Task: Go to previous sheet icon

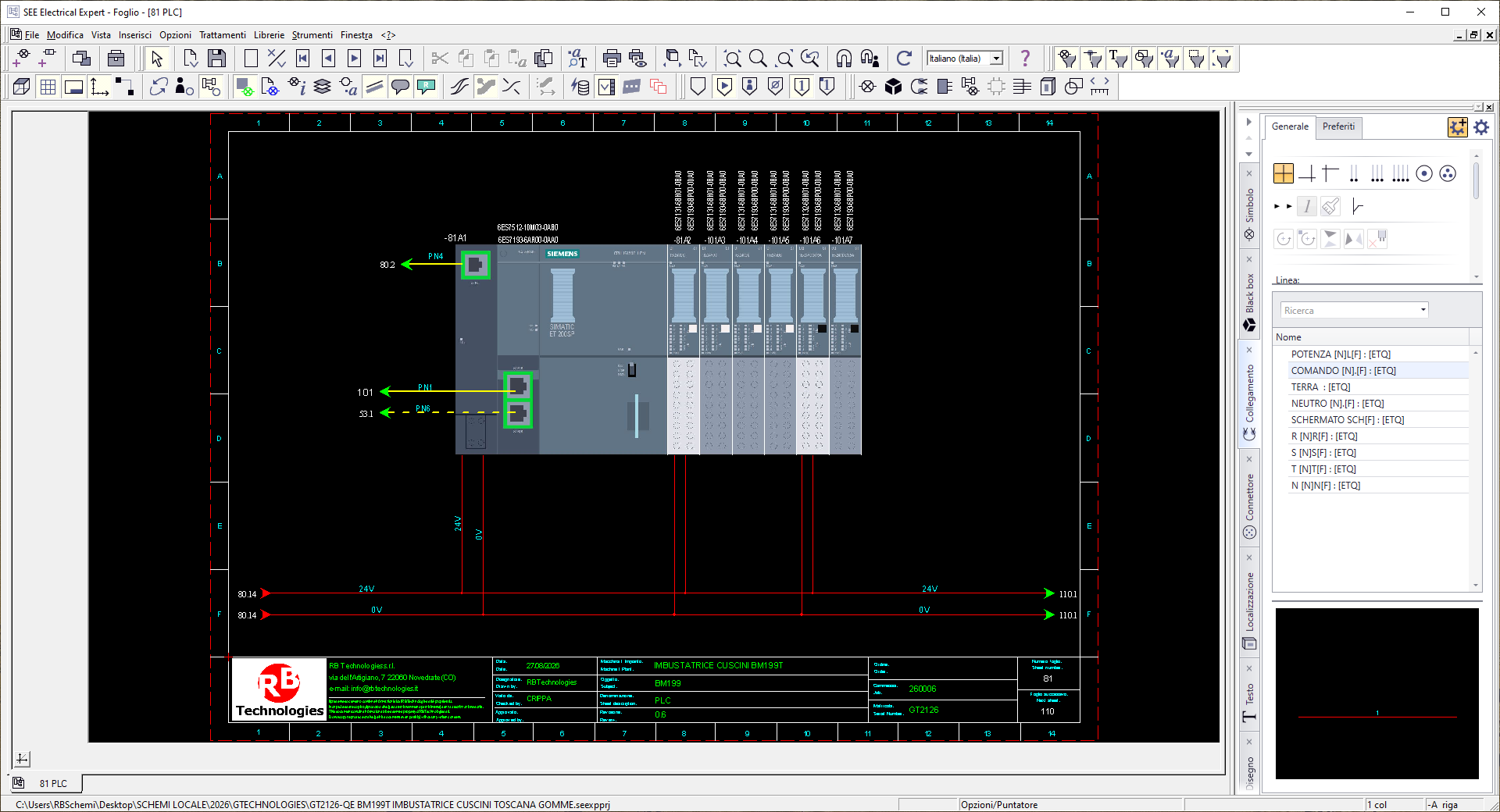Action: click(x=329, y=59)
